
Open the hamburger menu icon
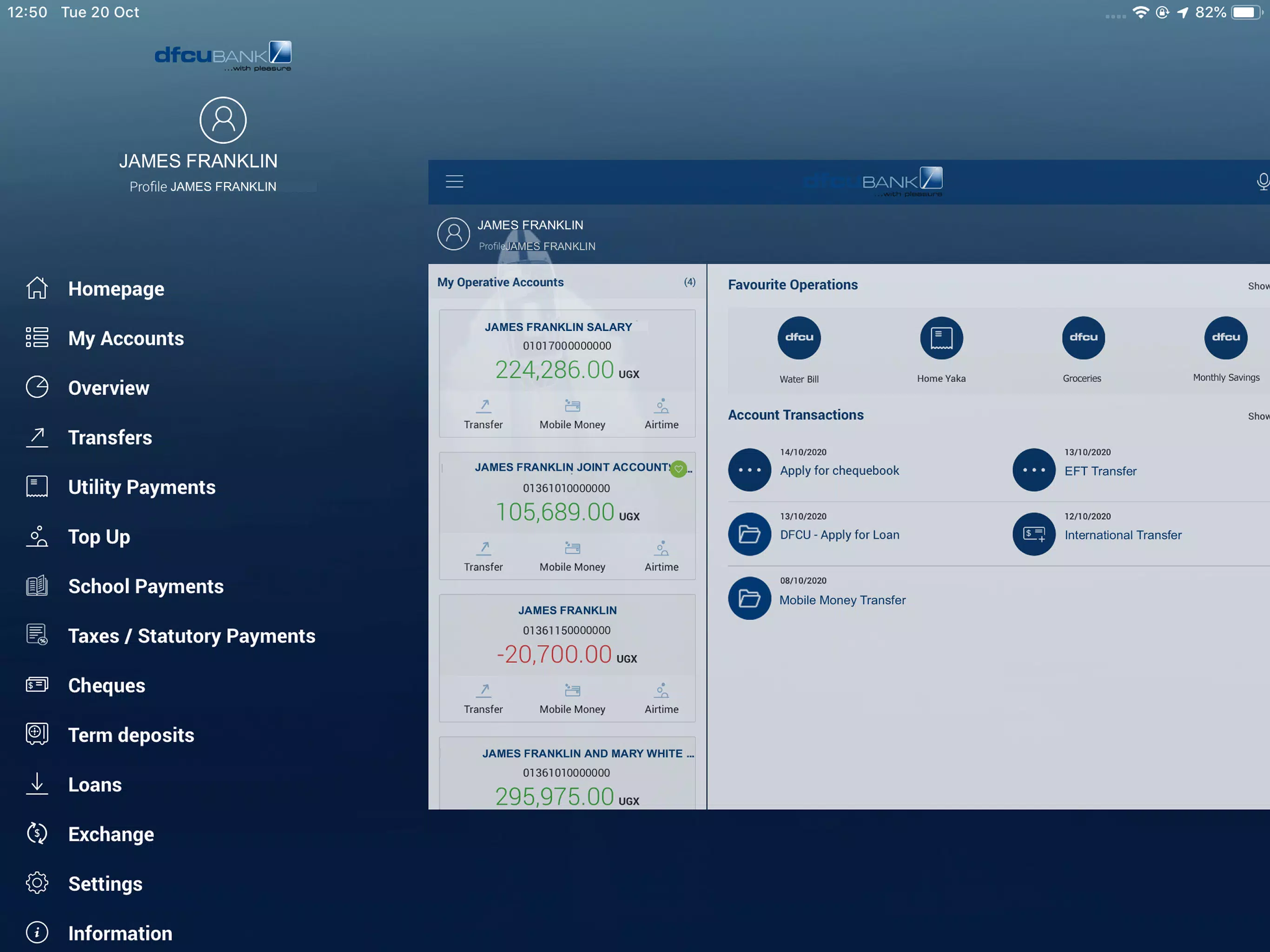454,181
